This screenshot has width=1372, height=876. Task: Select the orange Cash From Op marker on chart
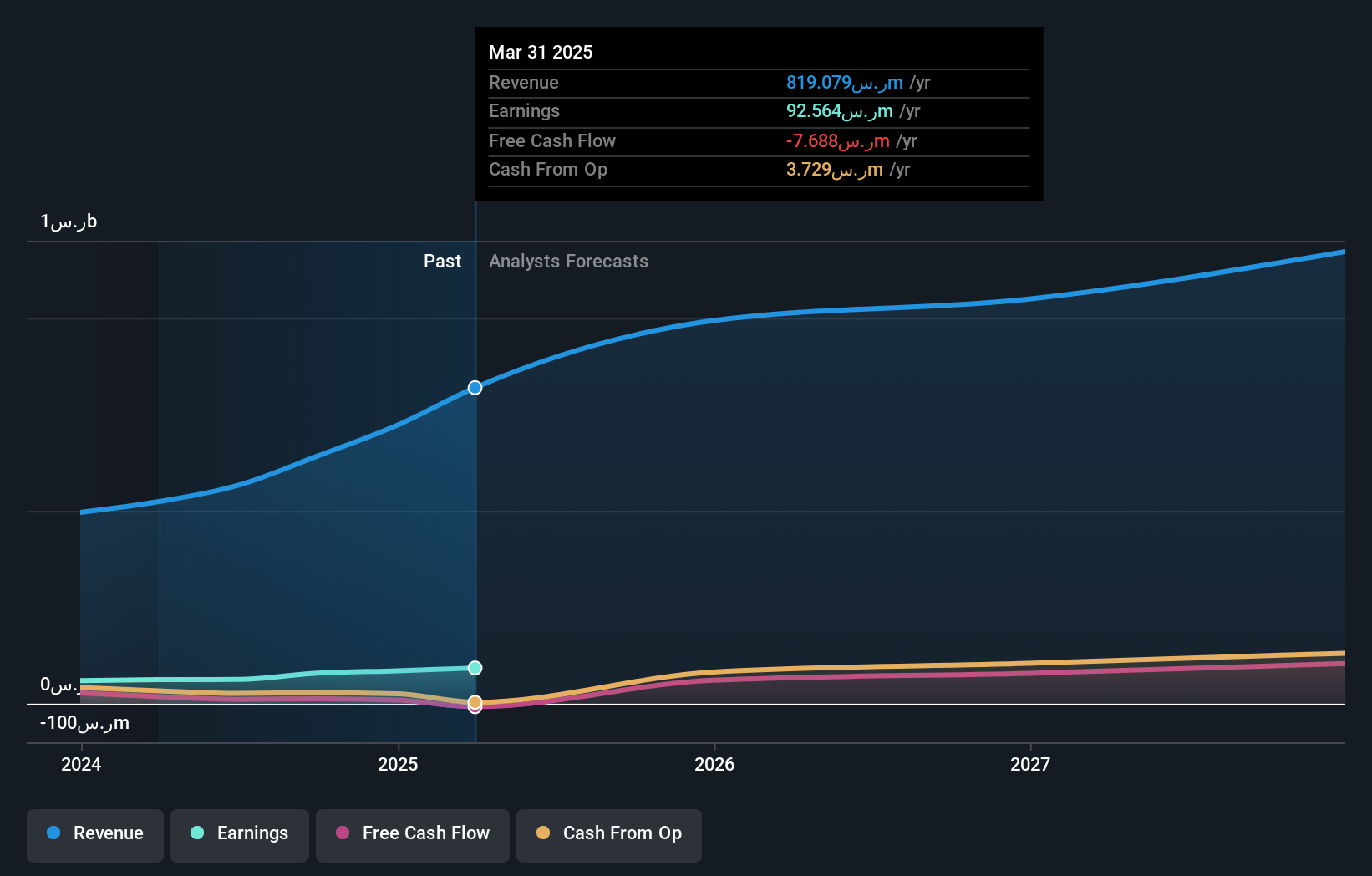pyautogui.click(x=475, y=705)
